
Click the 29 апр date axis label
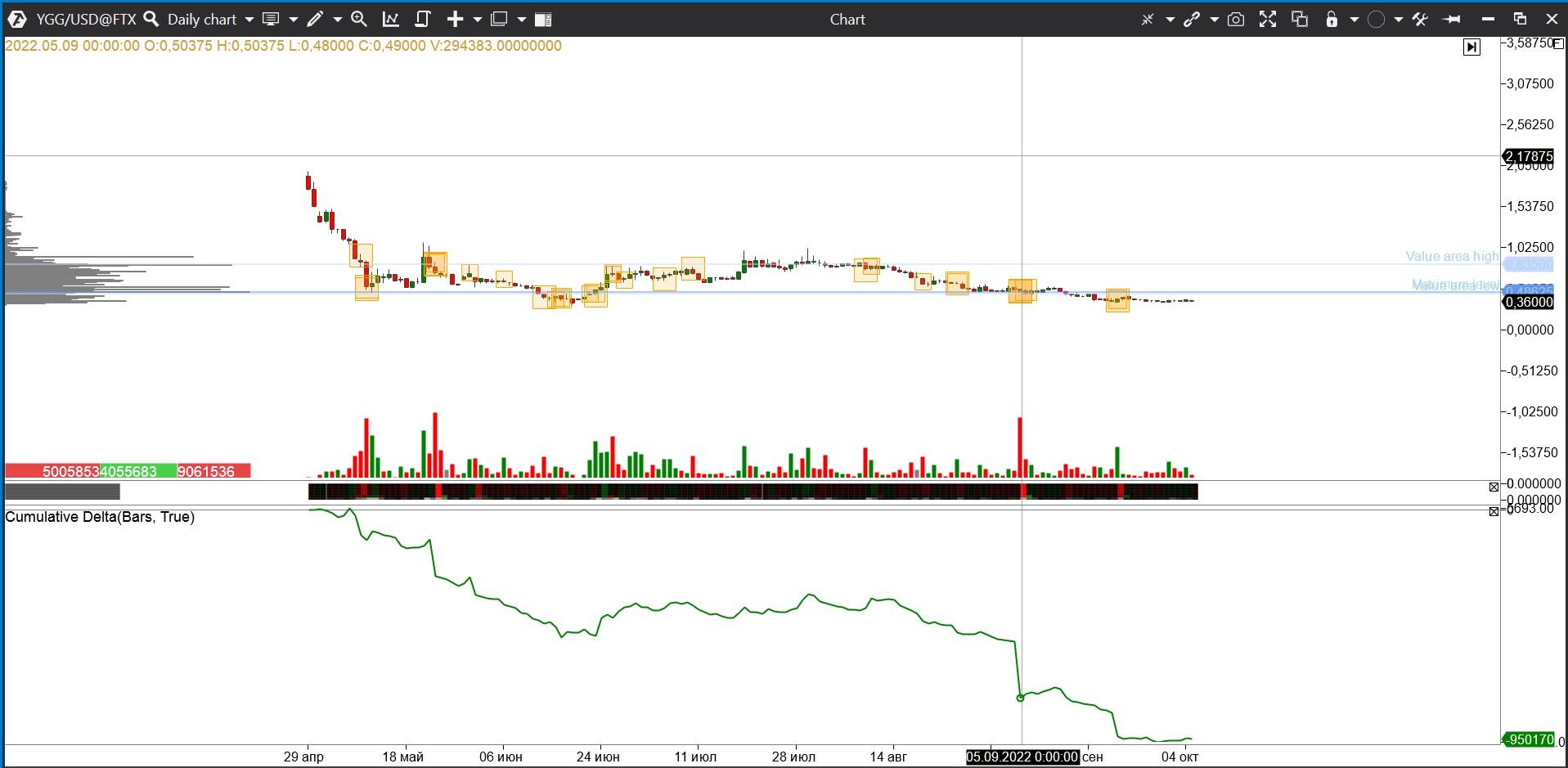click(303, 757)
